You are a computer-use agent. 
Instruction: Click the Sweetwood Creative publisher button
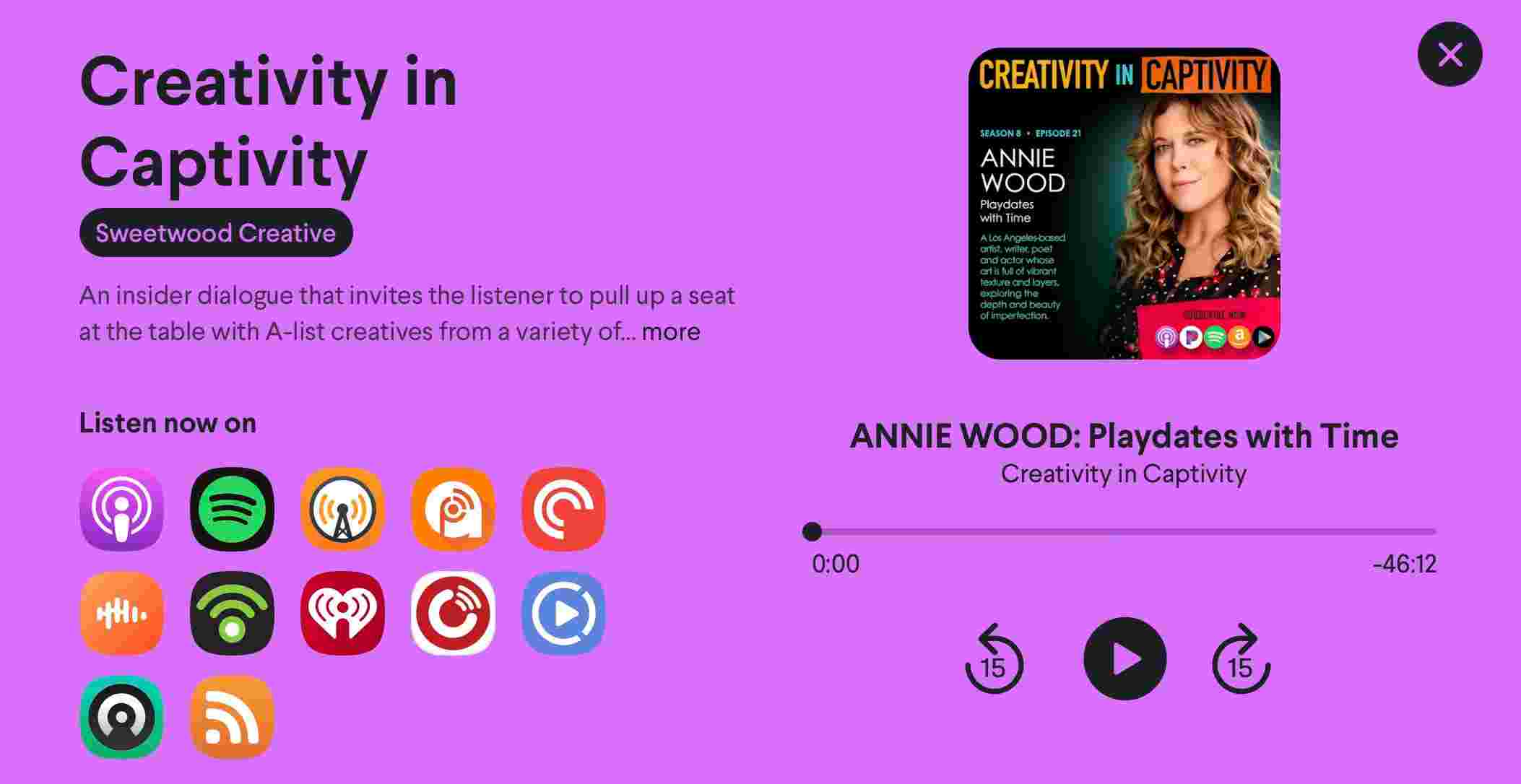(216, 232)
